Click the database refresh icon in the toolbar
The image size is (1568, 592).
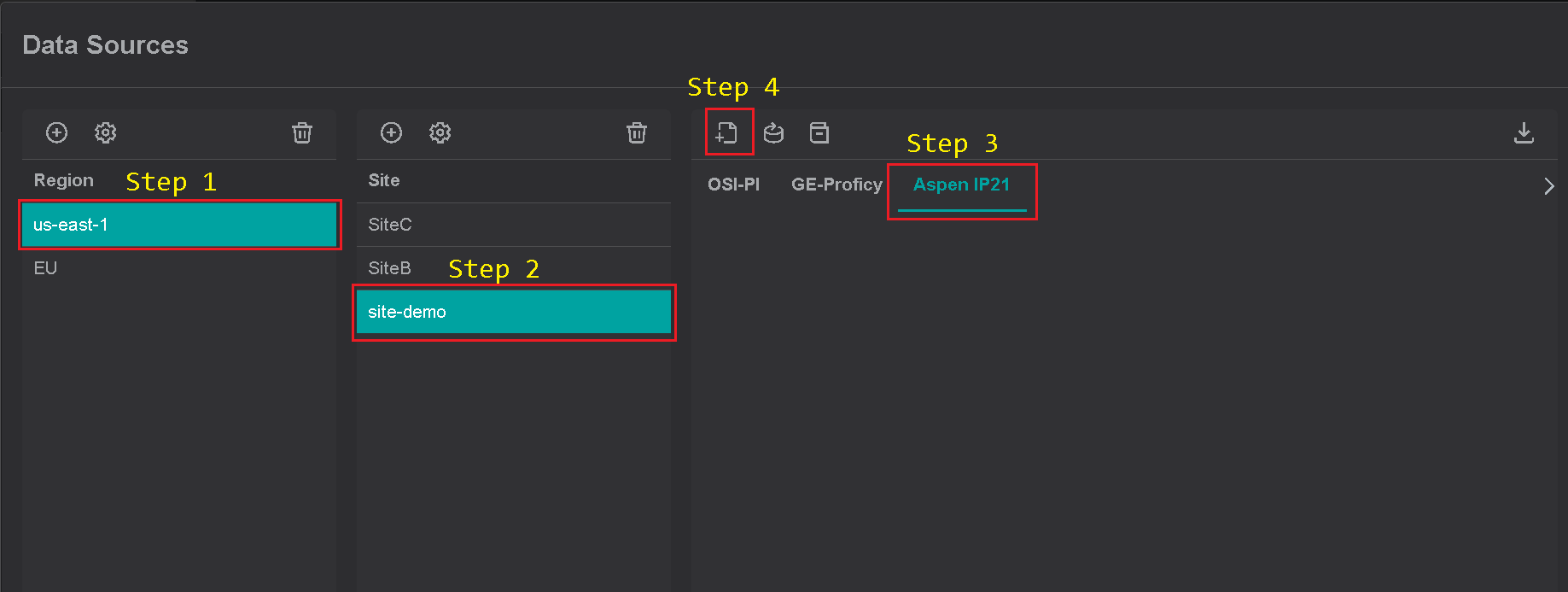(773, 133)
